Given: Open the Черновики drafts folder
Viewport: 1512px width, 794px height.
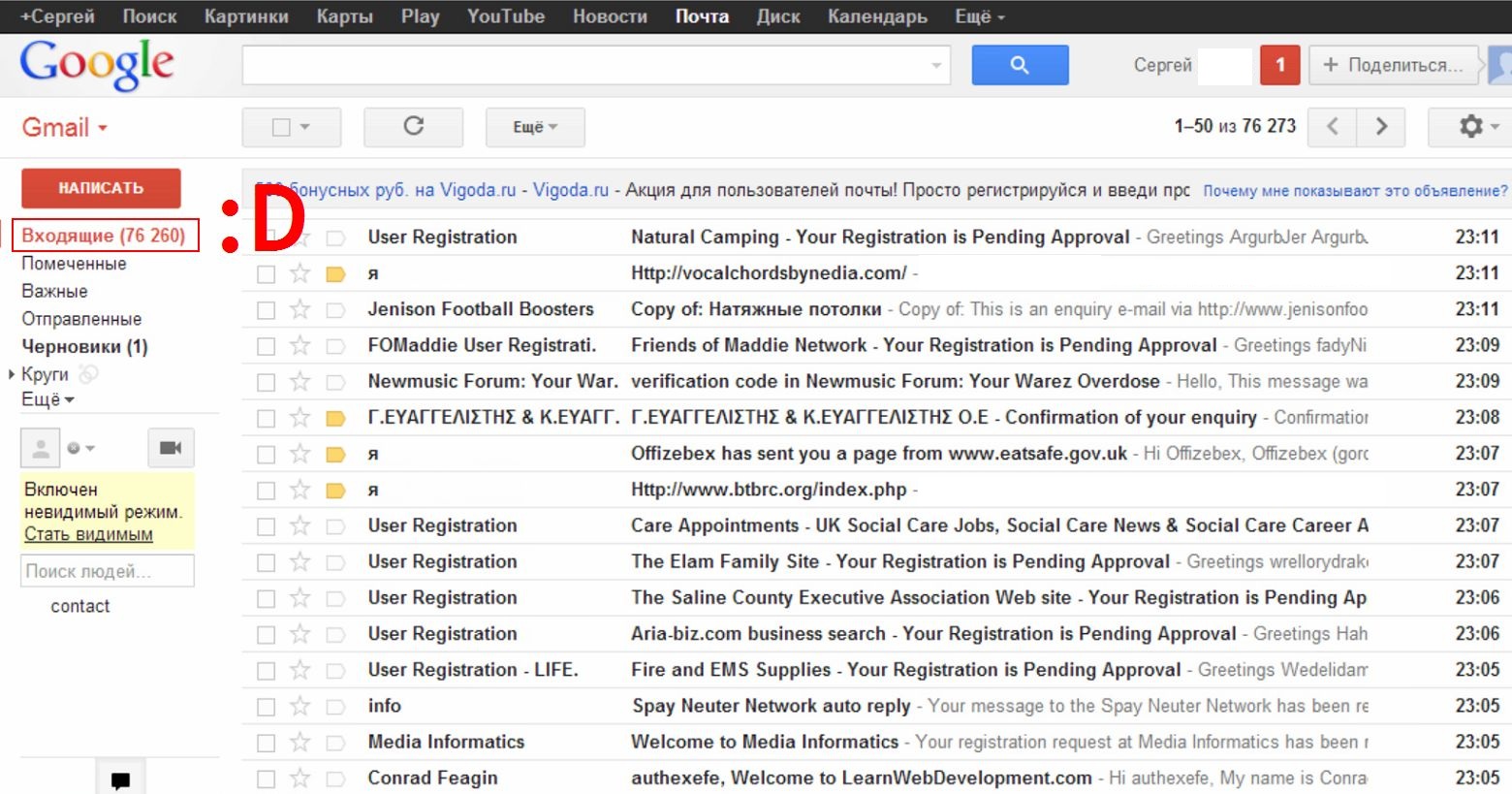Looking at the screenshot, I should (84, 346).
